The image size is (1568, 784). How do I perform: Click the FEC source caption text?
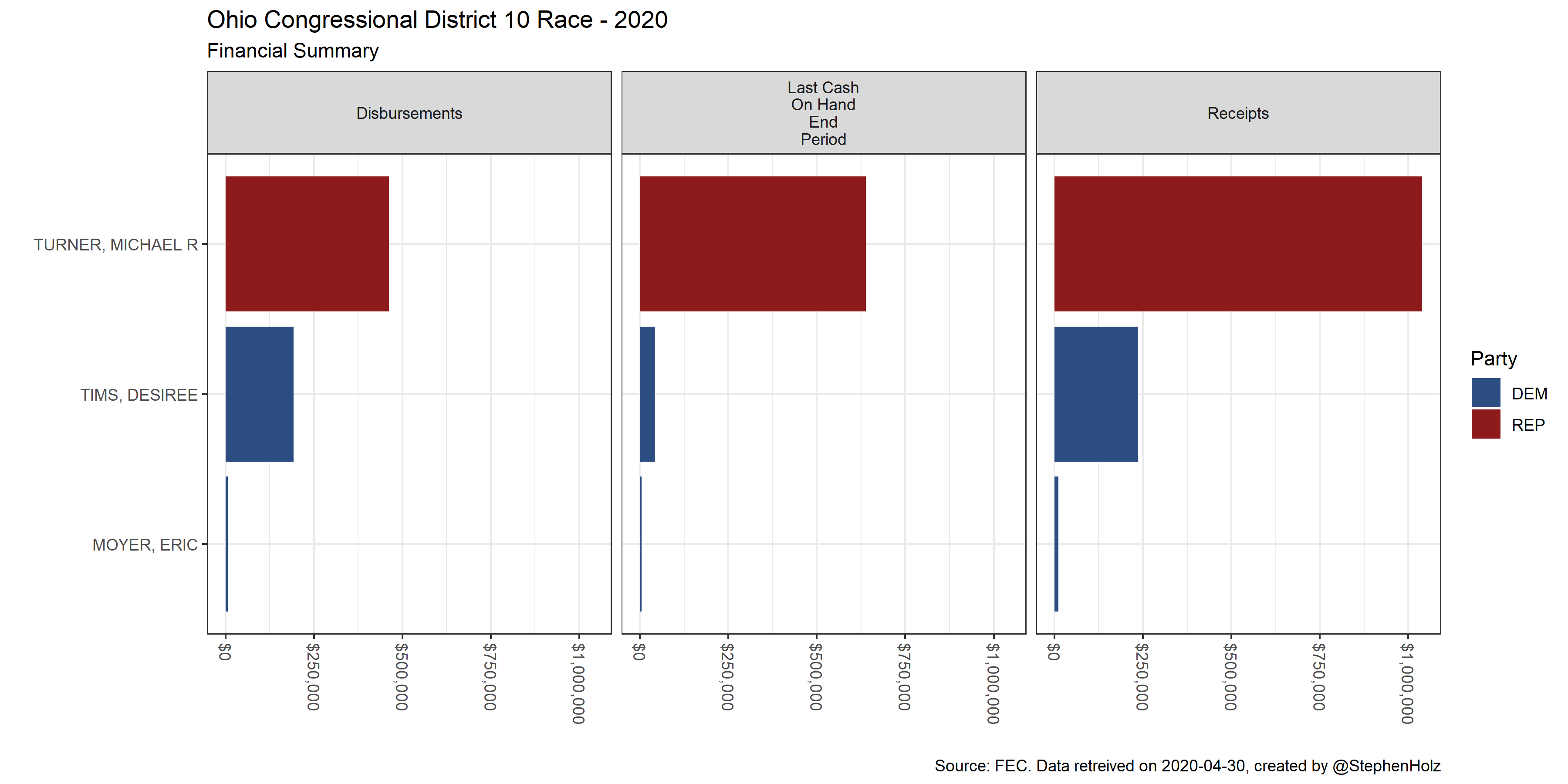click(1187, 765)
